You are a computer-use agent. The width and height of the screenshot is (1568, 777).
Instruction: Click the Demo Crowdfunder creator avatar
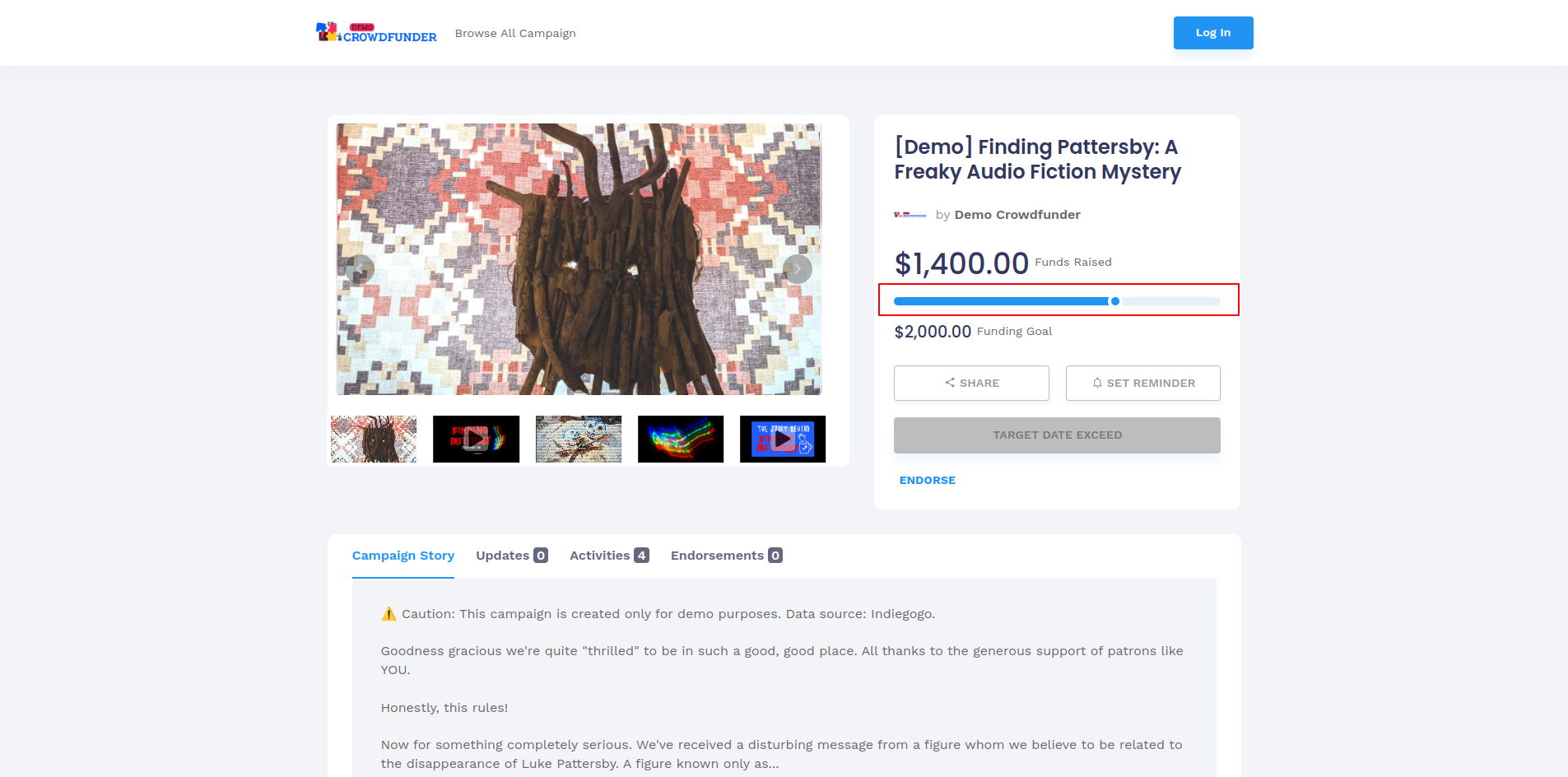pos(910,215)
